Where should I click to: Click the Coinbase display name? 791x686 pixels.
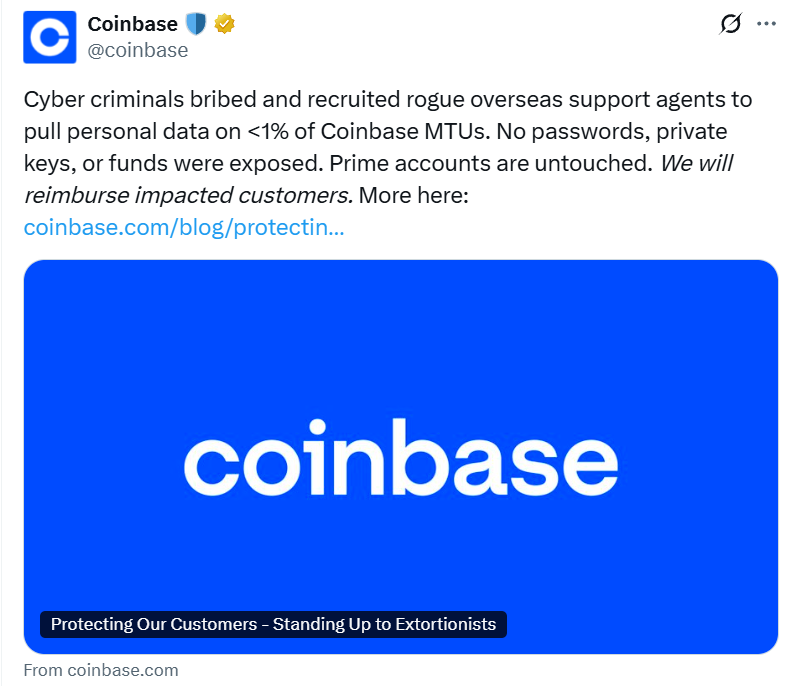[132, 24]
